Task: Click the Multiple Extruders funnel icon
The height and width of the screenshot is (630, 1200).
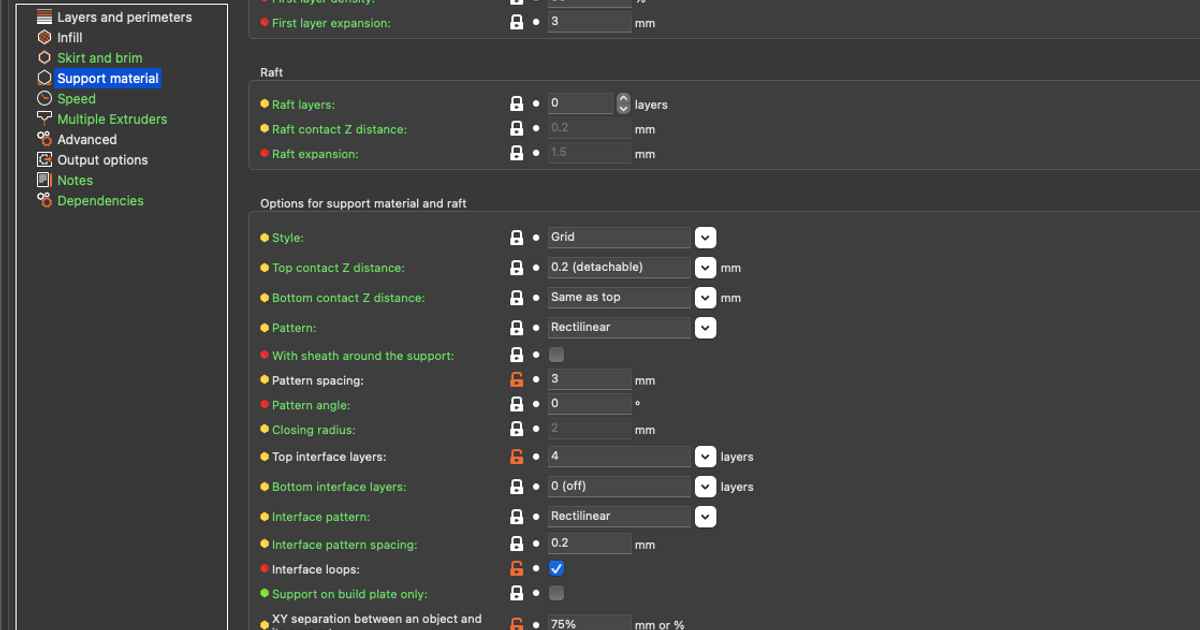Action: pyautogui.click(x=44, y=119)
